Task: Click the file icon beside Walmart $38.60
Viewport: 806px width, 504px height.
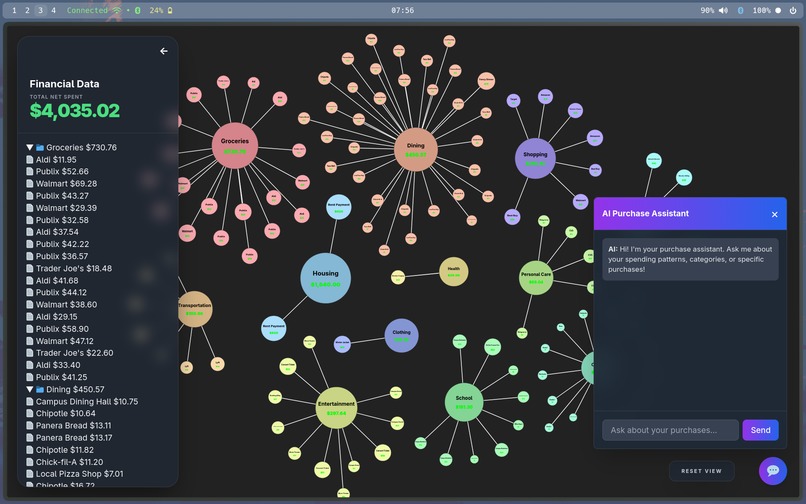Action: (x=30, y=304)
